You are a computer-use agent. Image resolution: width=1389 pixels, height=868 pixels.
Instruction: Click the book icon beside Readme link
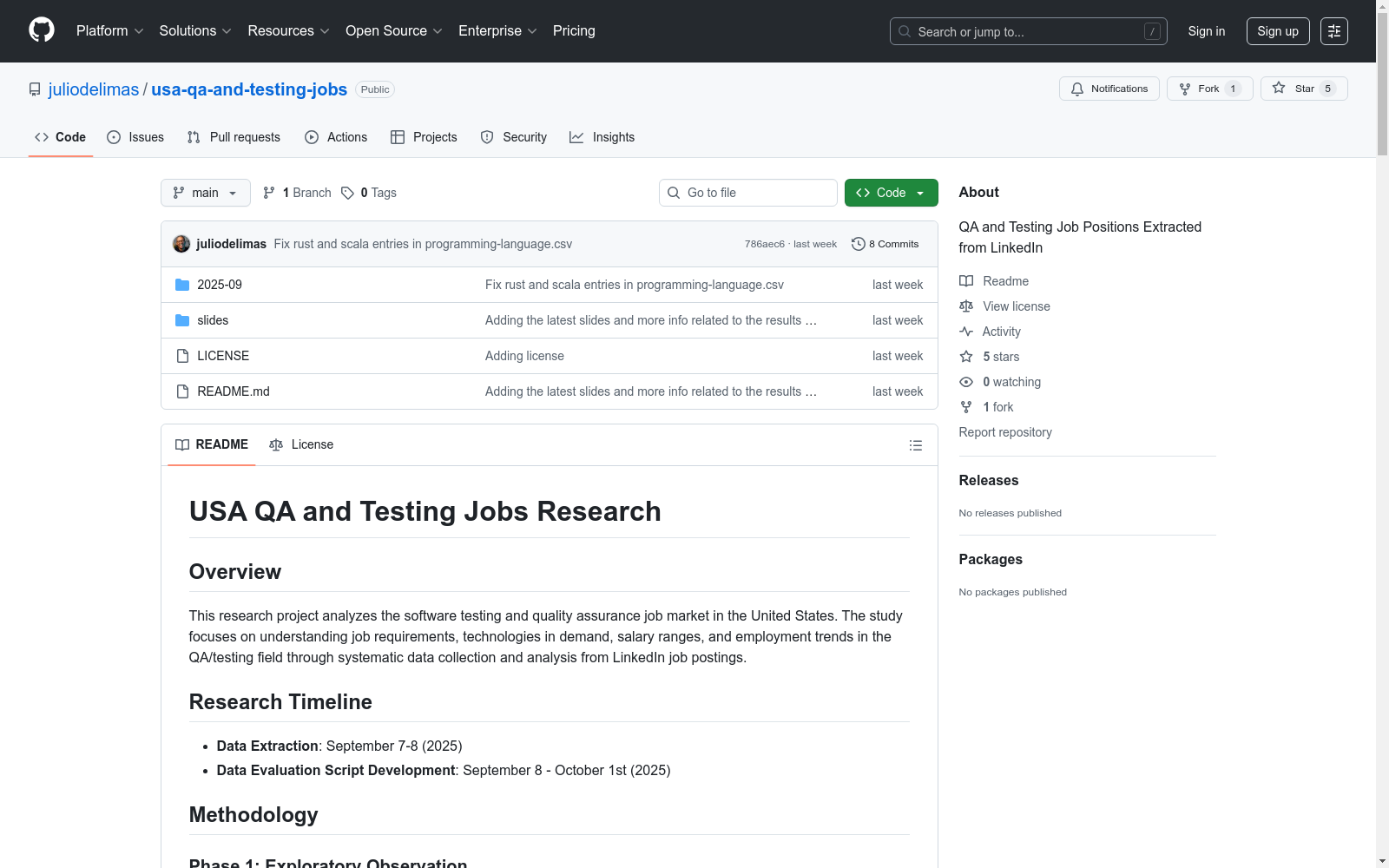[966, 281]
